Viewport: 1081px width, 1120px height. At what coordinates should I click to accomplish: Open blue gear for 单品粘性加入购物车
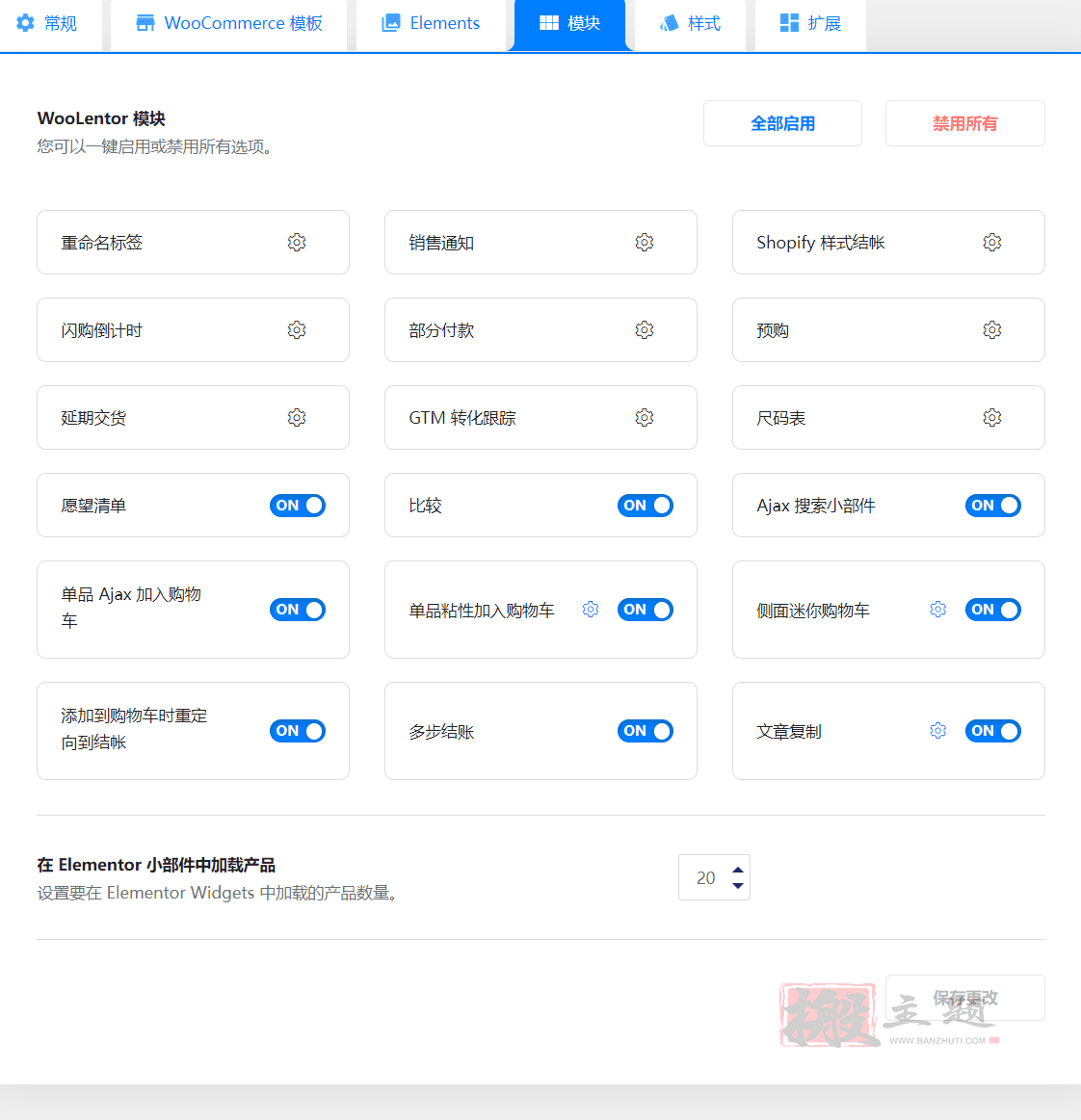pyautogui.click(x=591, y=610)
